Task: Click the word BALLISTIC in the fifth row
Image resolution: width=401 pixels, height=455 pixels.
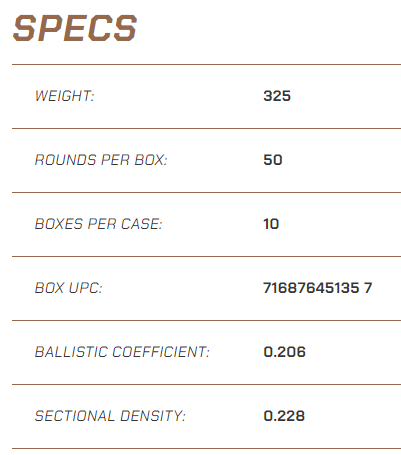Action: click(71, 352)
